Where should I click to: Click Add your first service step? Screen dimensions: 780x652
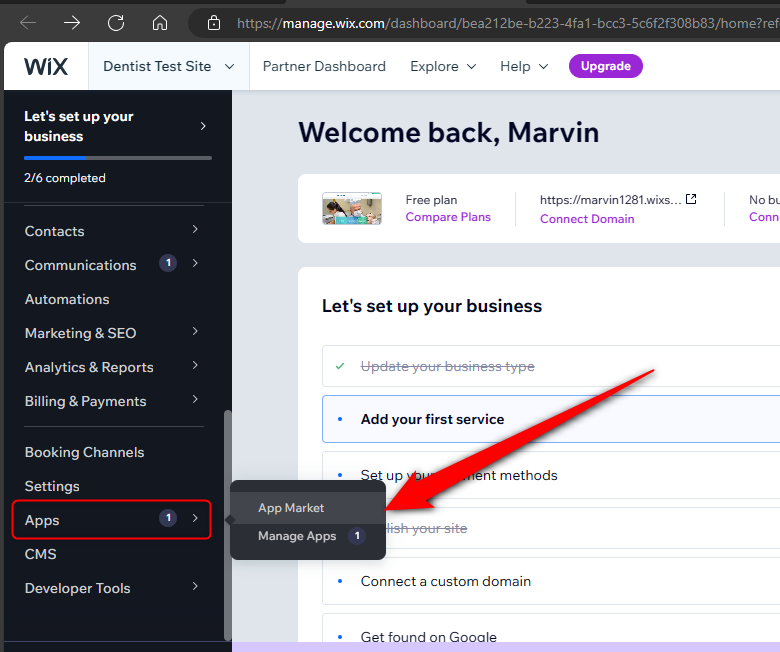[551, 419]
